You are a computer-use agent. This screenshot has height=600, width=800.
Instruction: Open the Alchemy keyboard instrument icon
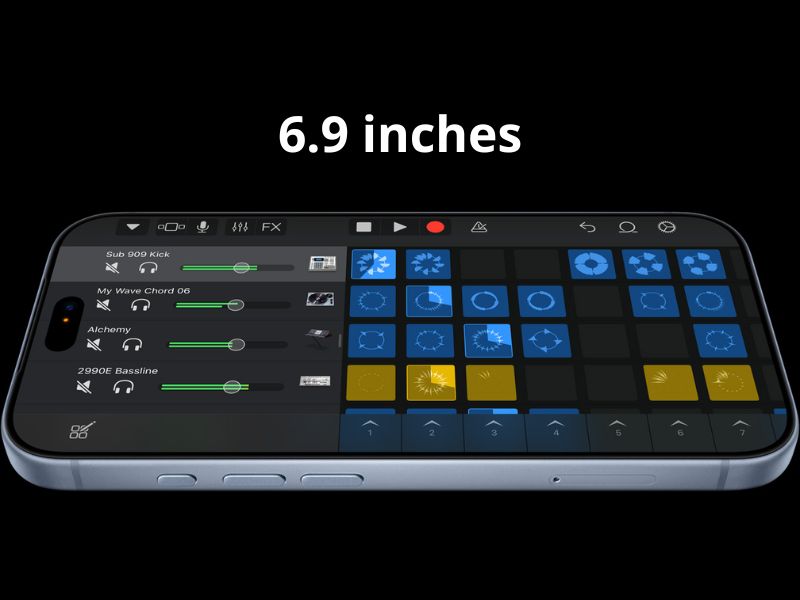coord(319,337)
